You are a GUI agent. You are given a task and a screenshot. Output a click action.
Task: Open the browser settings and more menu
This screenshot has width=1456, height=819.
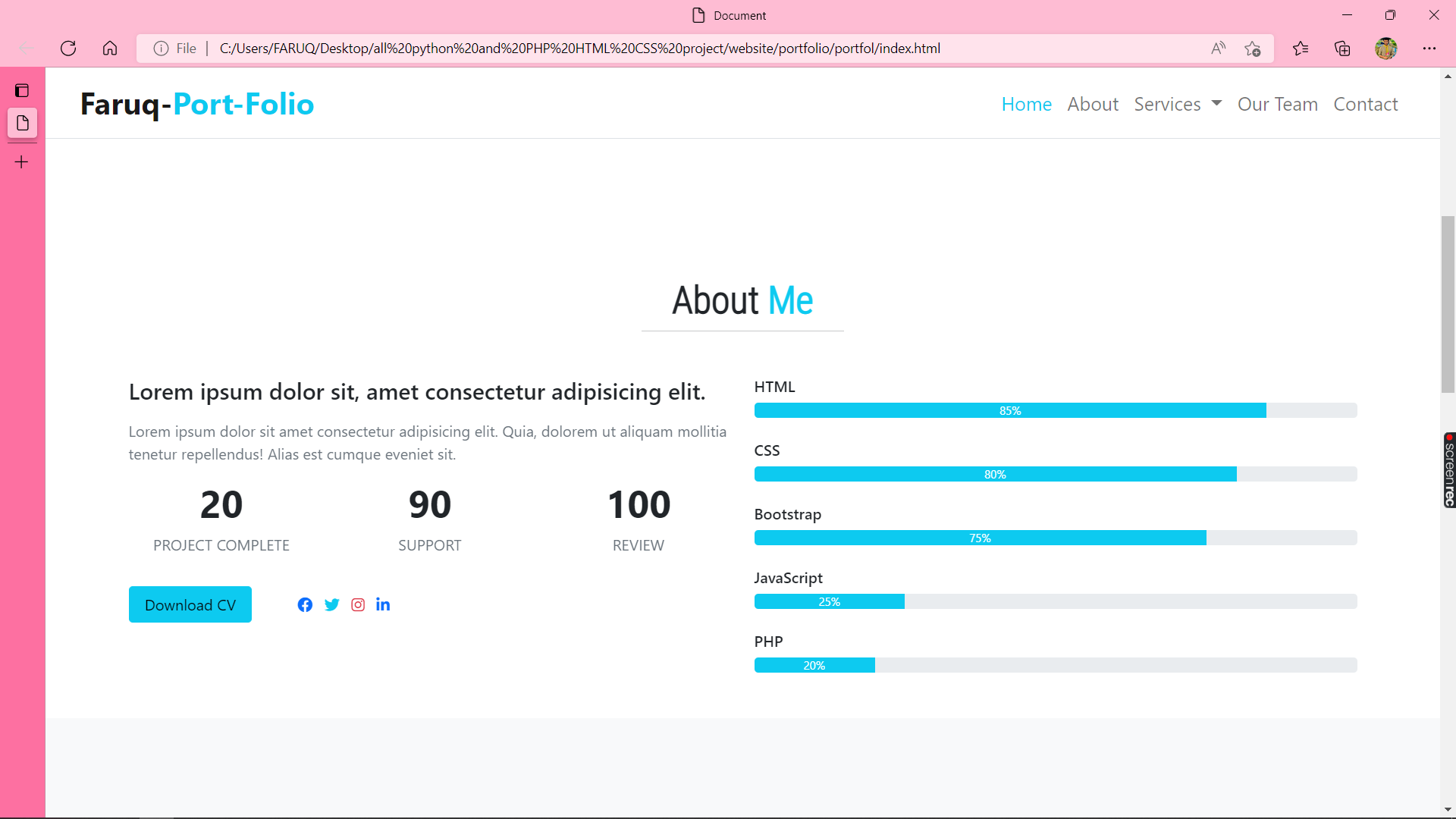1429,49
